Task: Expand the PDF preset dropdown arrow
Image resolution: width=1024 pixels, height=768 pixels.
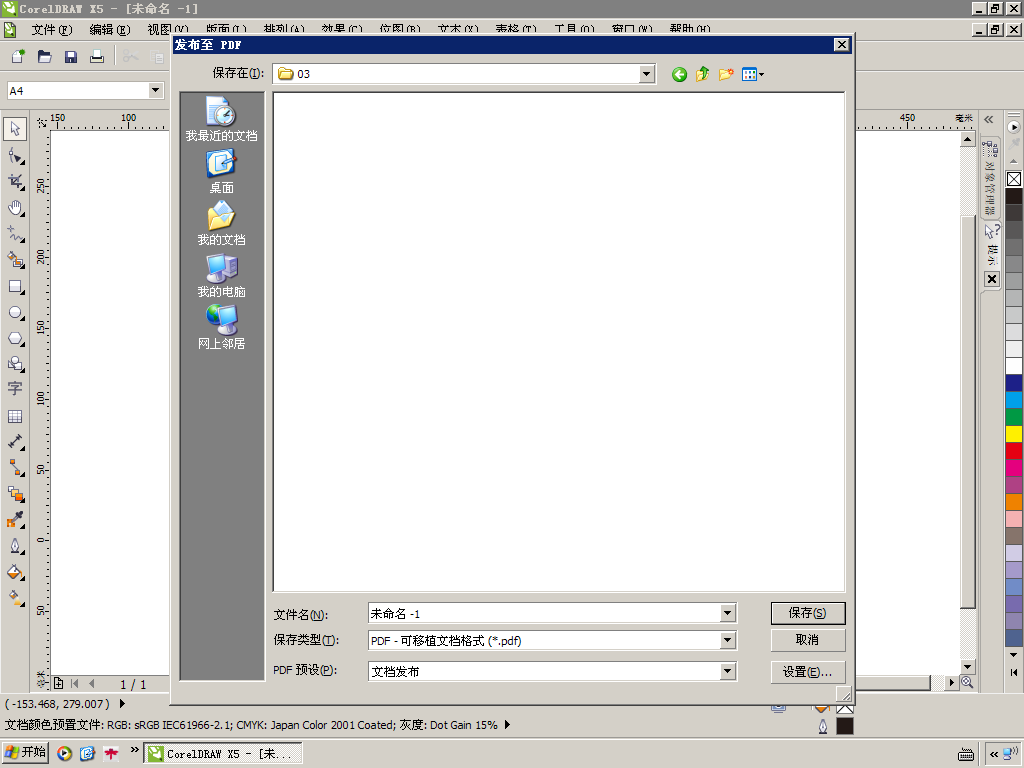Action: pos(728,671)
